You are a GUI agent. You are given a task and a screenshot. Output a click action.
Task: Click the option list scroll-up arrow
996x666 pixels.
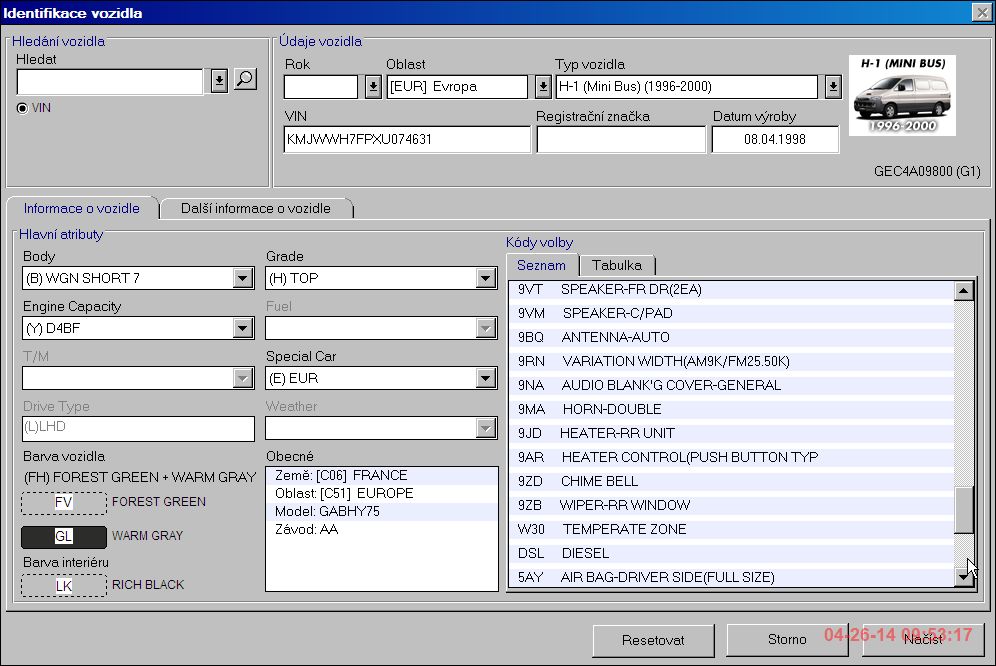click(964, 291)
